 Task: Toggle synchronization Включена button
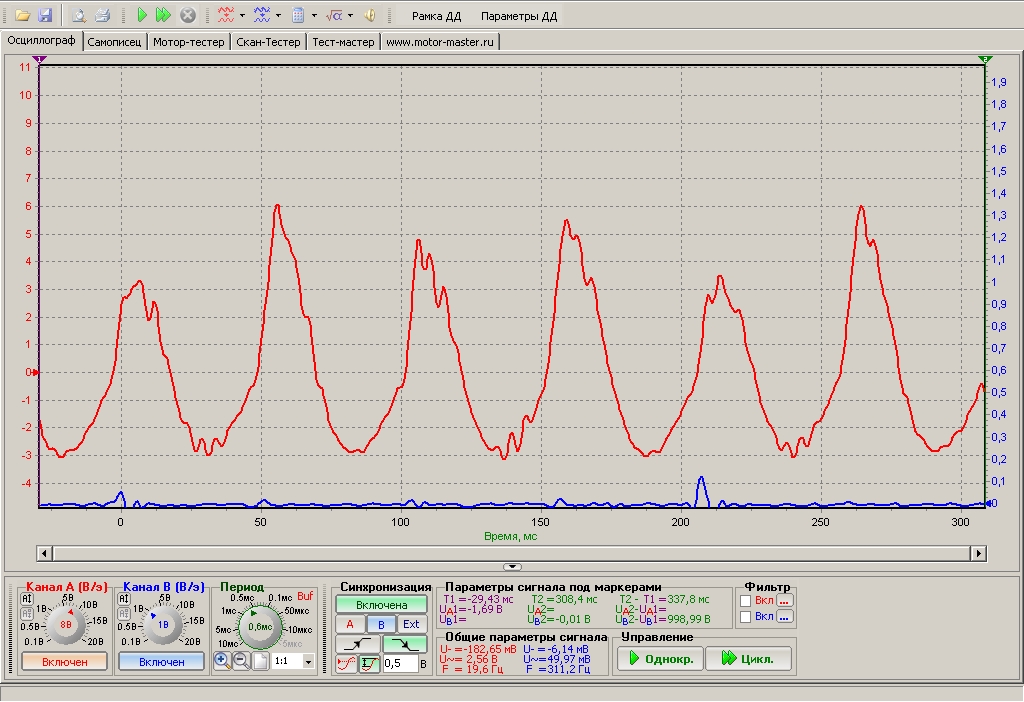(381, 605)
